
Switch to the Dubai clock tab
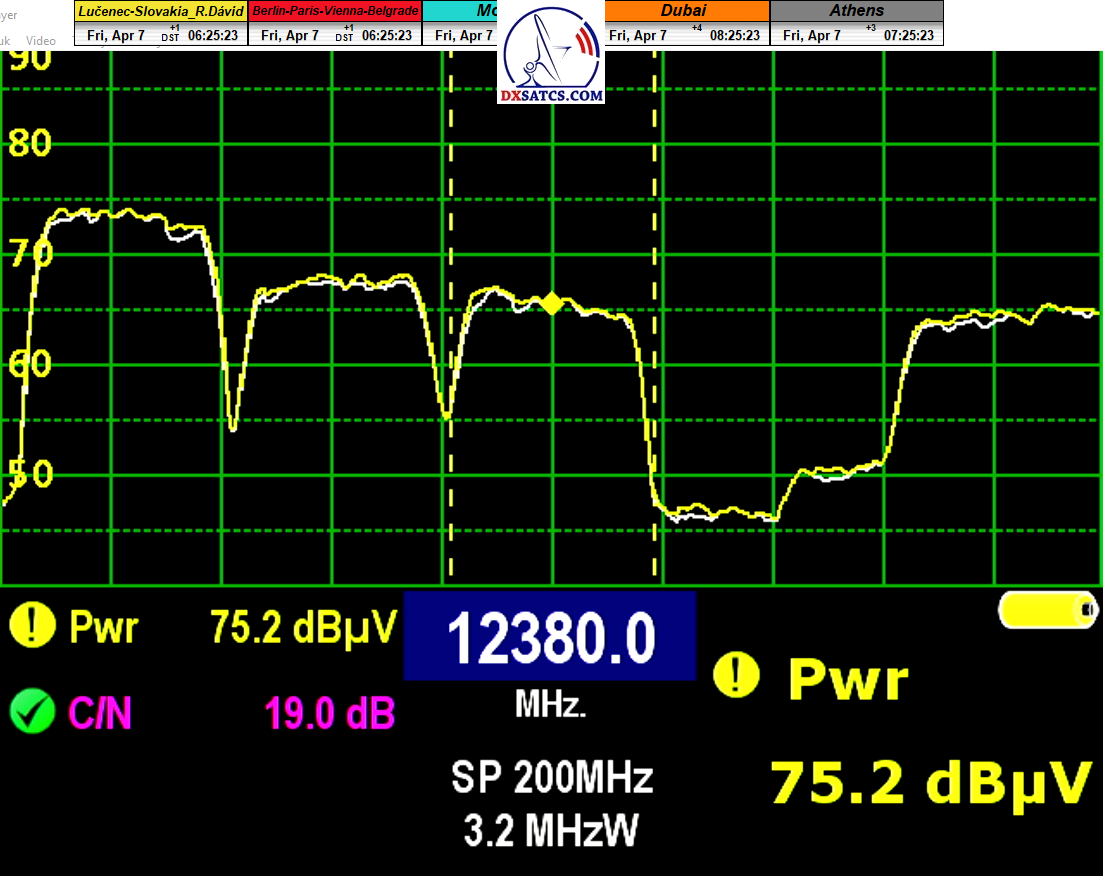pos(686,11)
